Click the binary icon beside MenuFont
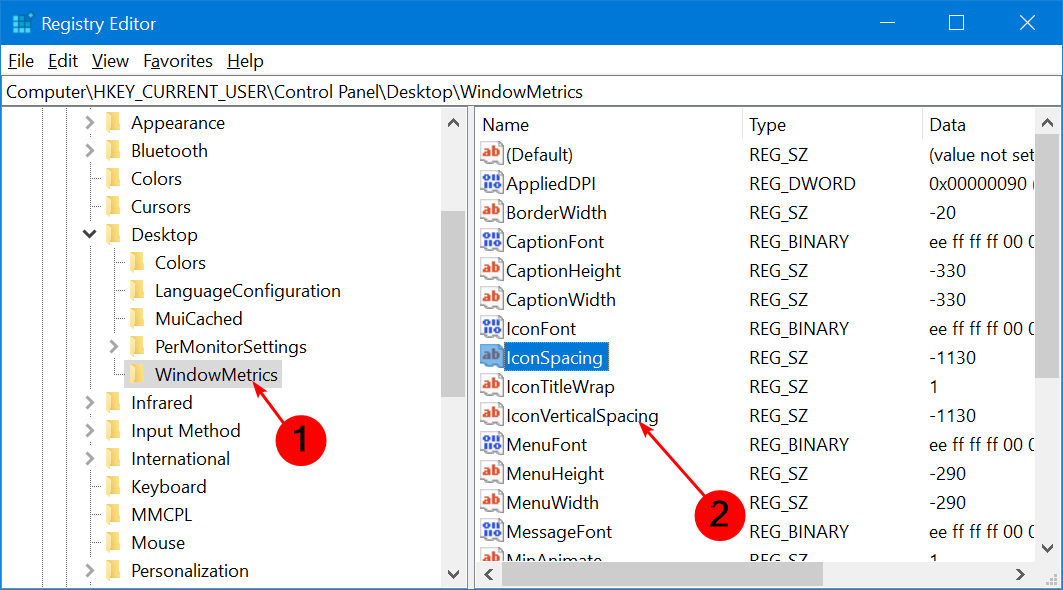The image size is (1063, 590). [x=492, y=444]
